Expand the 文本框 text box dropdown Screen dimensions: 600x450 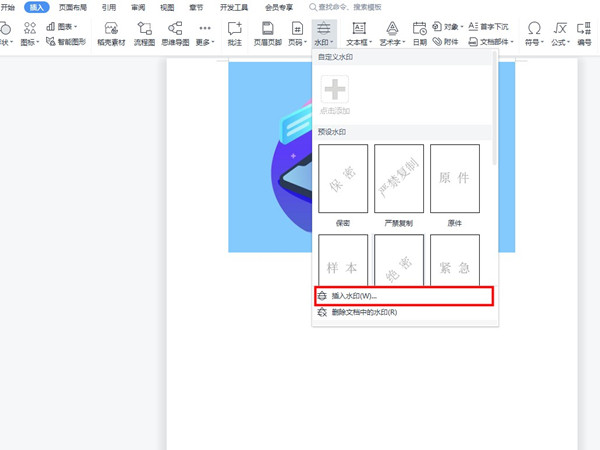click(359, 44)
